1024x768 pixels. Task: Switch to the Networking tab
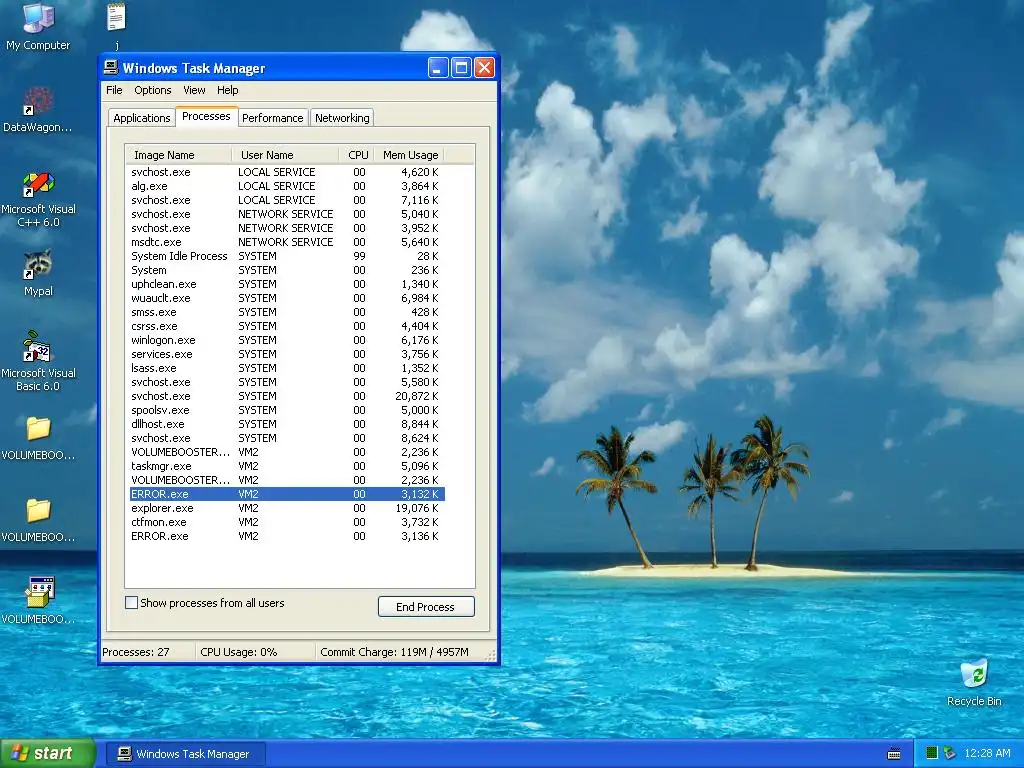[x=342, y=118]
